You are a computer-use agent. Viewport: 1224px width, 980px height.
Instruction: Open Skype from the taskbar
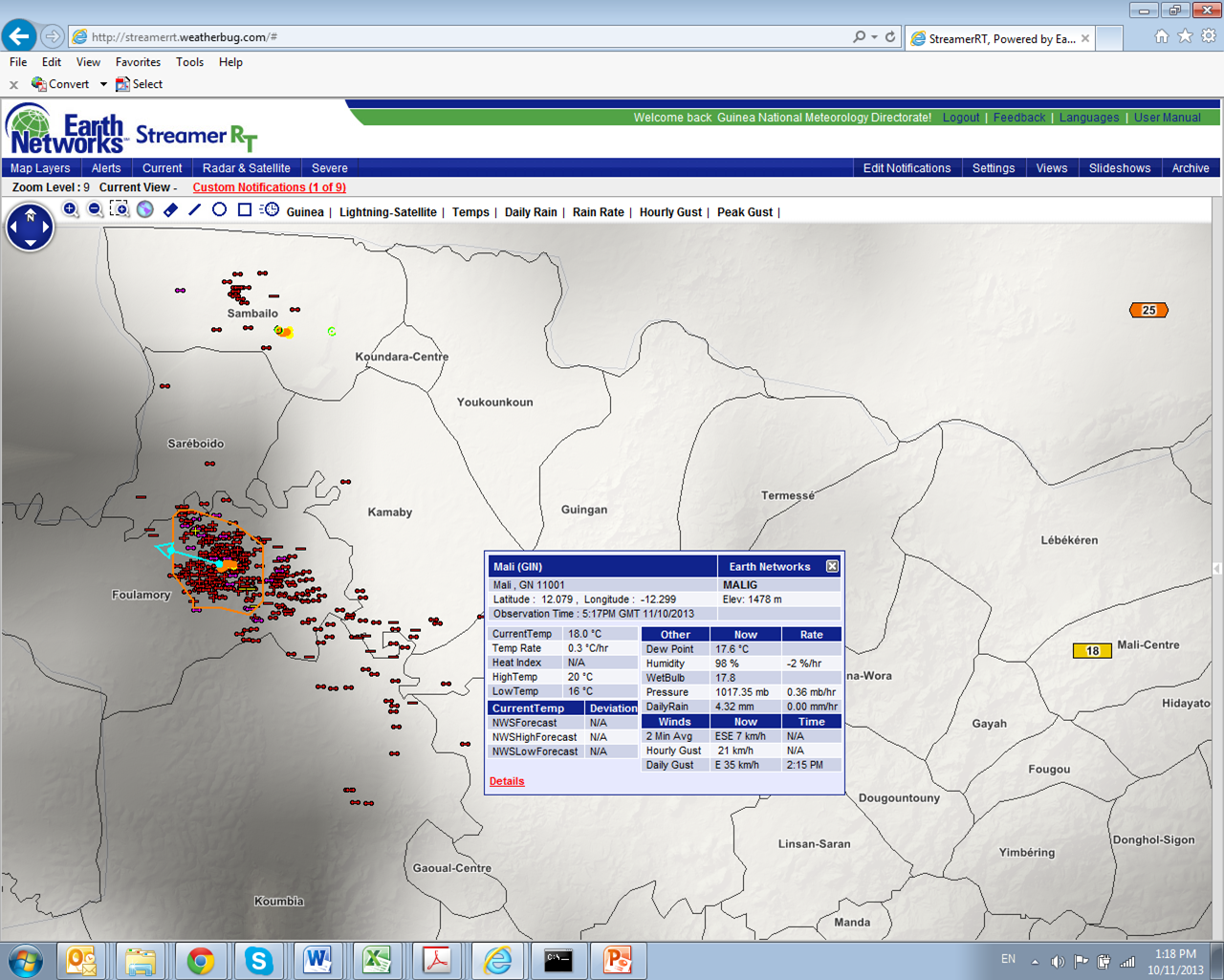click(259, 961)
